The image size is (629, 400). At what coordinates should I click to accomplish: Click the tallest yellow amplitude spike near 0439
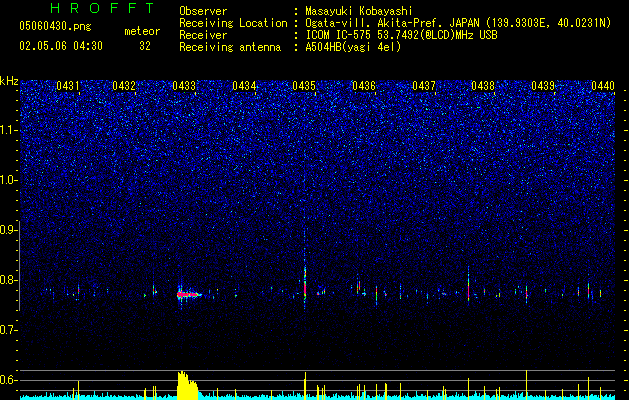tap(526, 384)
